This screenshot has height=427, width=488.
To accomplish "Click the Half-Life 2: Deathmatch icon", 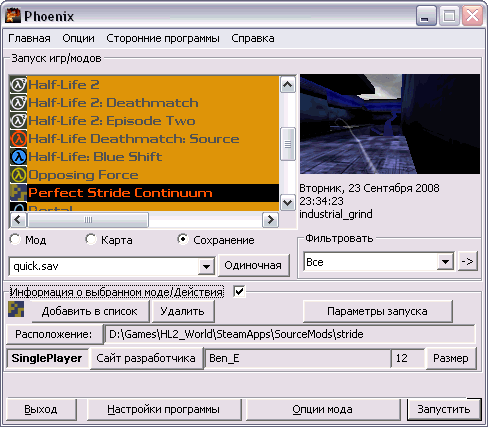I will click(x=18, y=103).
